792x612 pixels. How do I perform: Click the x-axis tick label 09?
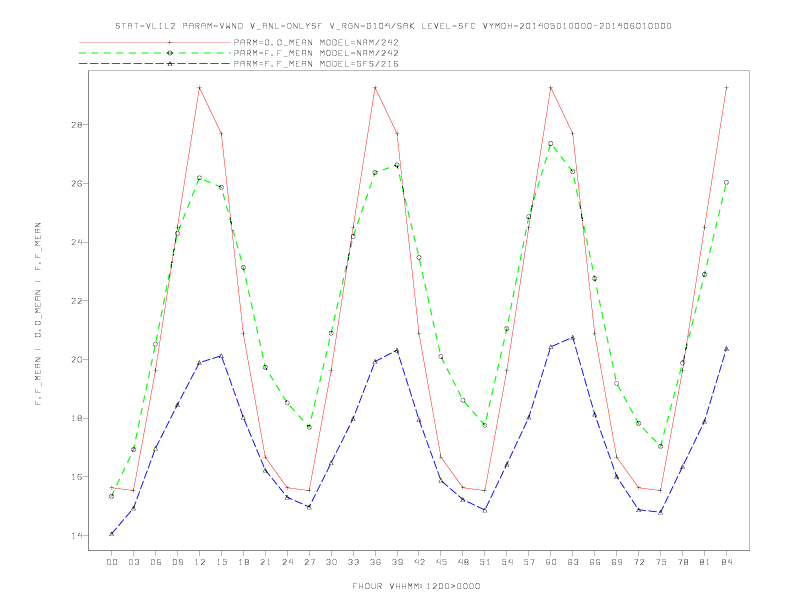[177, 562]
